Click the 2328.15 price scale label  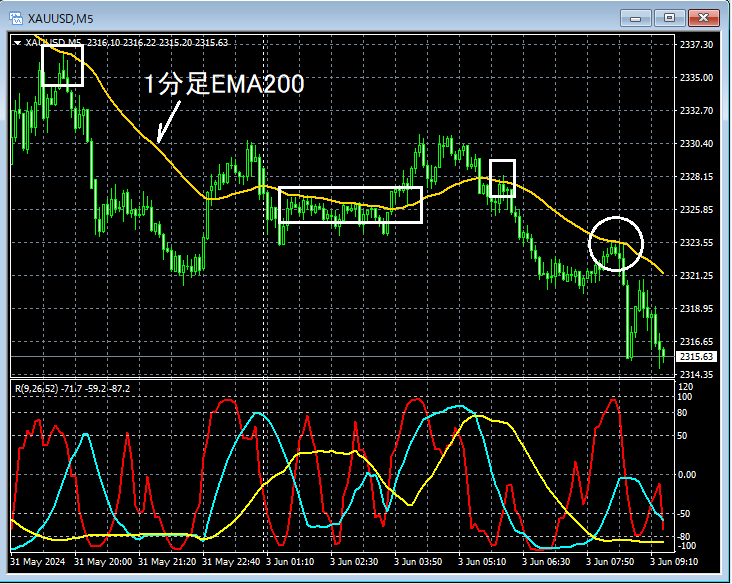pos(697,176)
